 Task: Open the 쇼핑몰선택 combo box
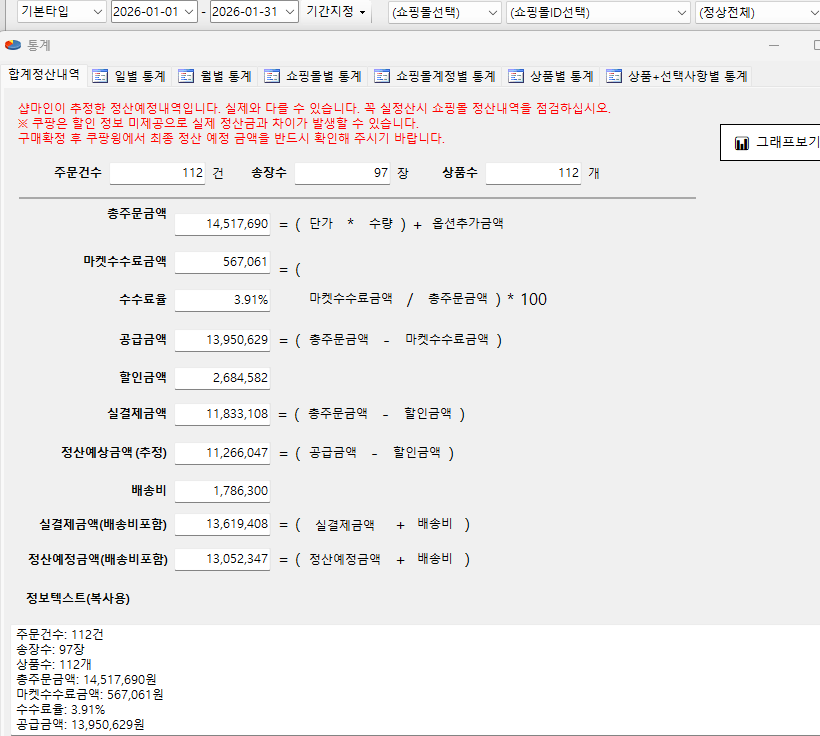(x=492, y=12)
